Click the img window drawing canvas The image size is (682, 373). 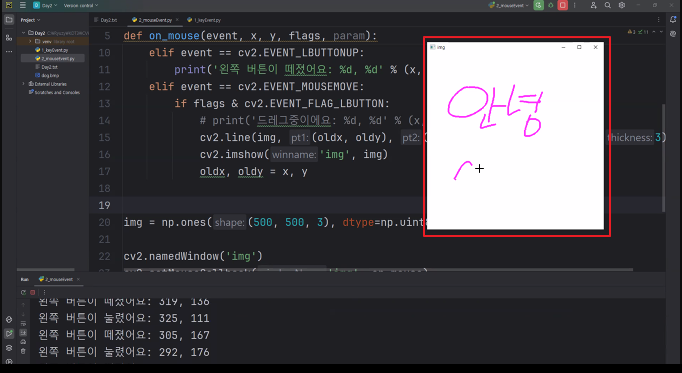point(515,140)
